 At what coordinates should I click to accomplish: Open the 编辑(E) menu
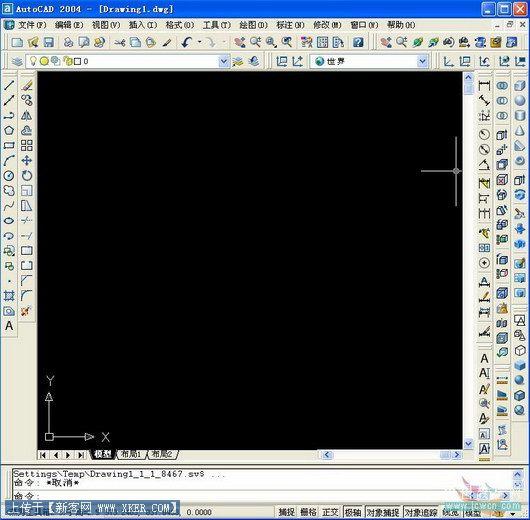[x=69, y=25]
